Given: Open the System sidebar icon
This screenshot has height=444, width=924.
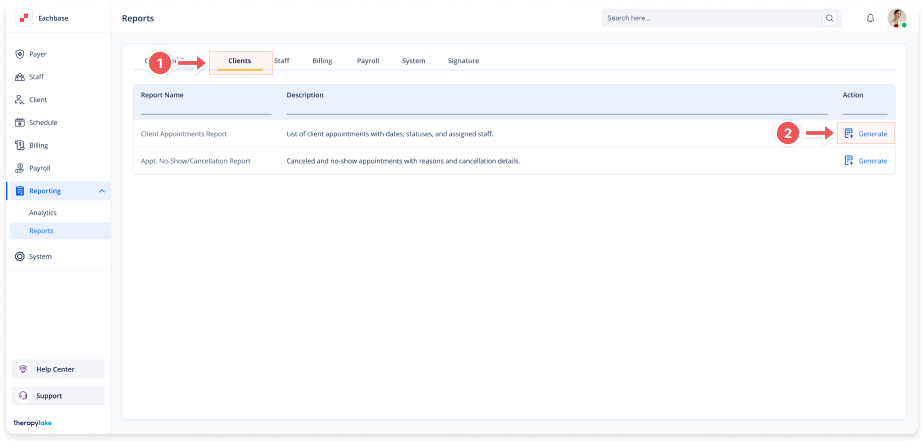Looking at the screenshot, I should (19, 256).
